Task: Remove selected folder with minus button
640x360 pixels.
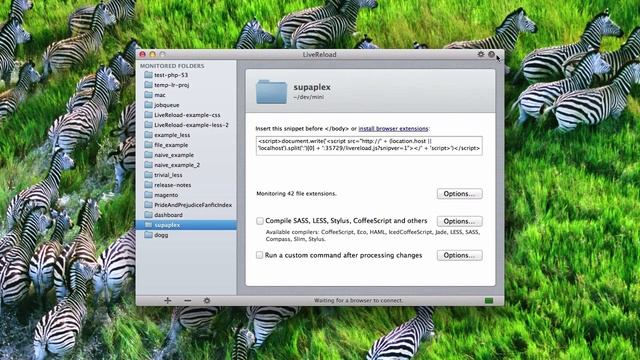Action: point(188,300)
